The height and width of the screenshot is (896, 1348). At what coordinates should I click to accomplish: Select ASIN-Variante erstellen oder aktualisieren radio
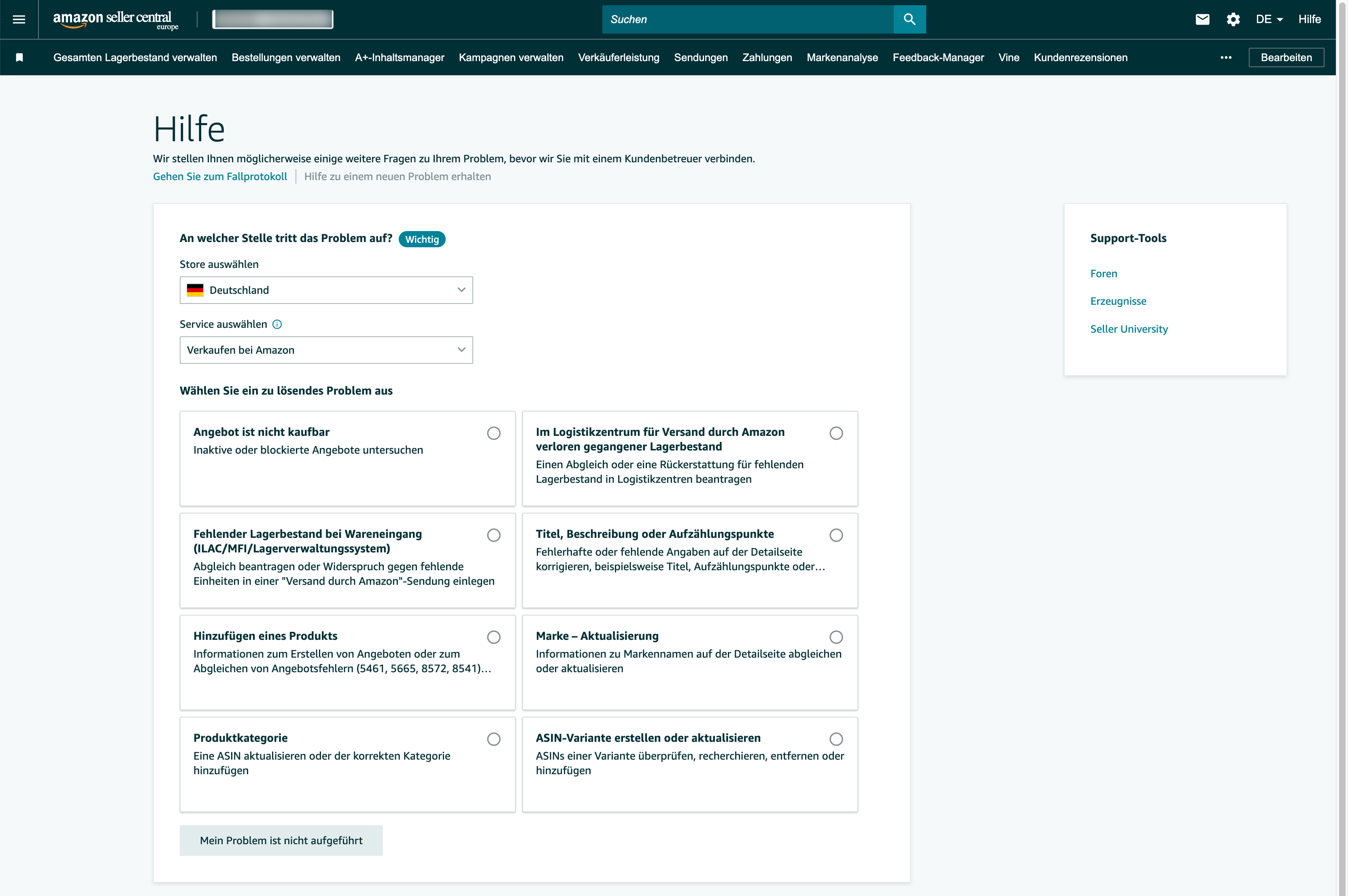(836, 739)
